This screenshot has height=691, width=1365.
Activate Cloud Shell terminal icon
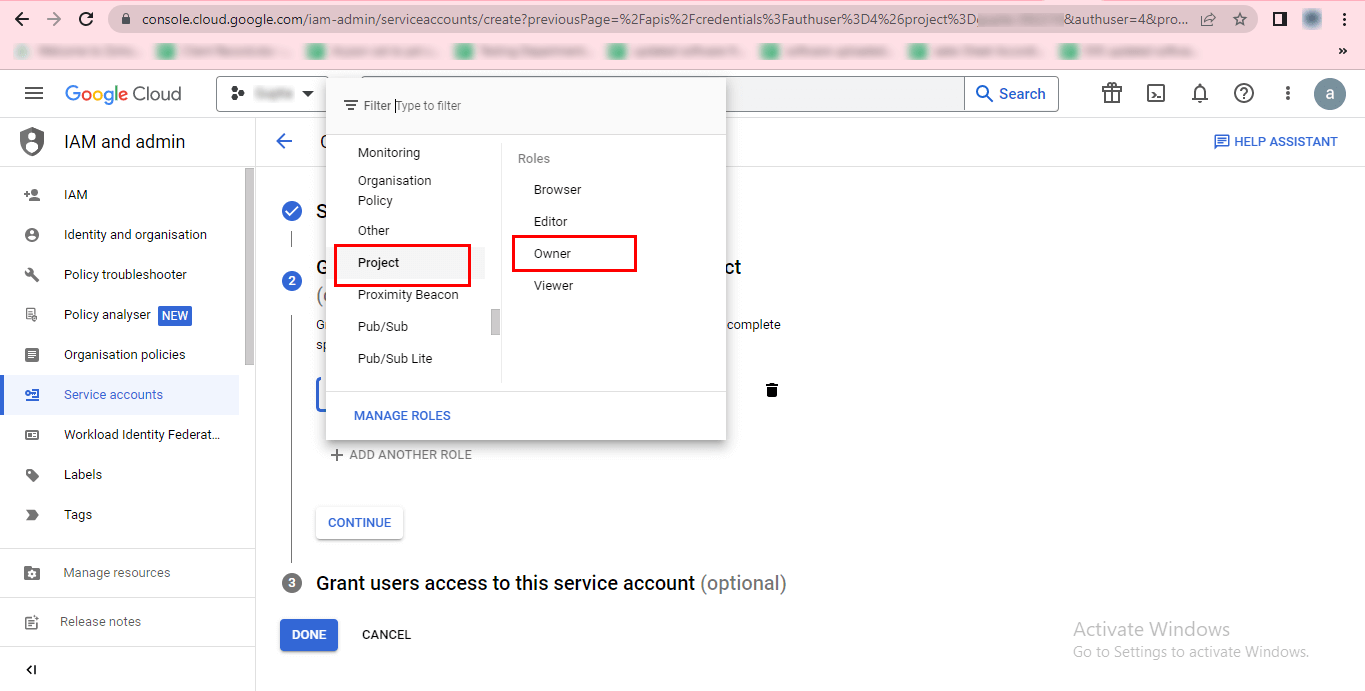click(1156, 93)
